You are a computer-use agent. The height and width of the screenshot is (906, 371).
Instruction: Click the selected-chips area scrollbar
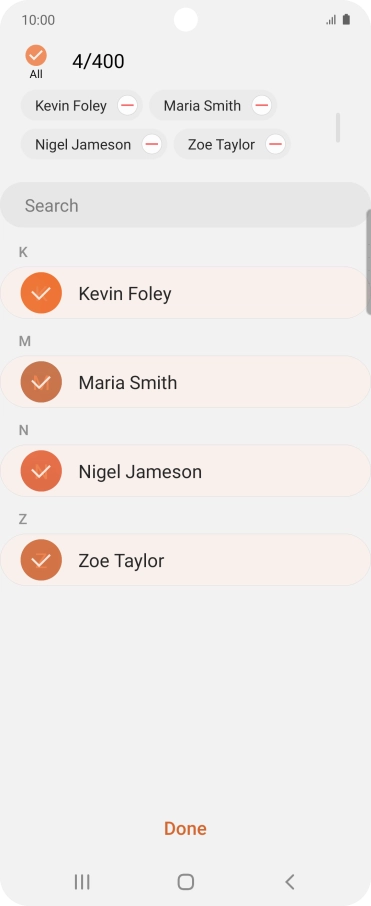(337, 128)
